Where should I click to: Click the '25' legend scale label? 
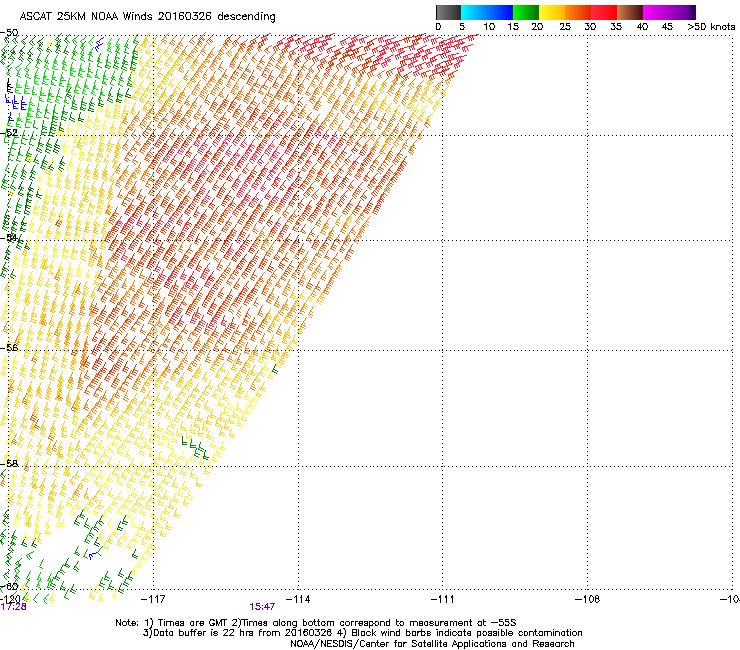565,27
